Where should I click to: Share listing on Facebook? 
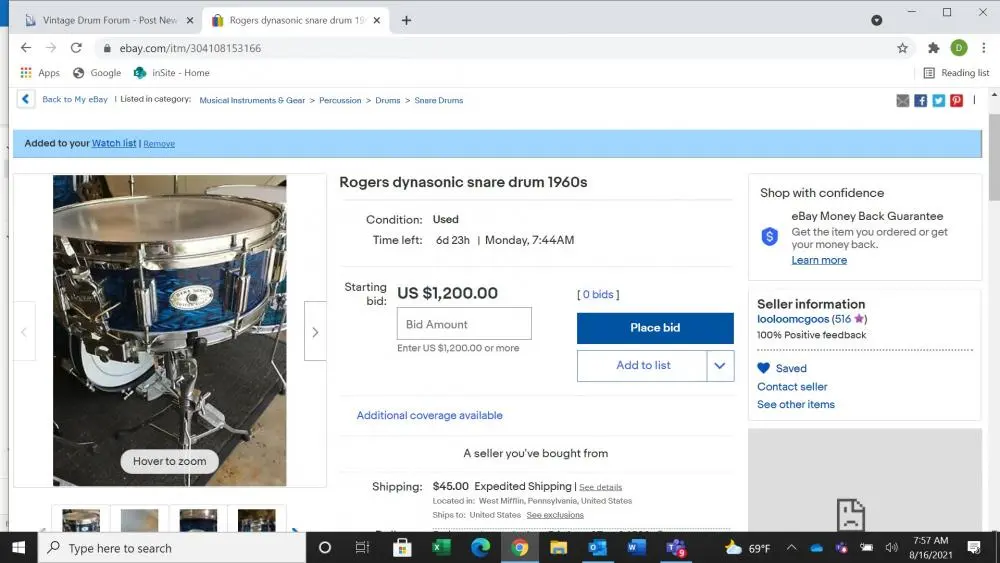pos(920,101)
